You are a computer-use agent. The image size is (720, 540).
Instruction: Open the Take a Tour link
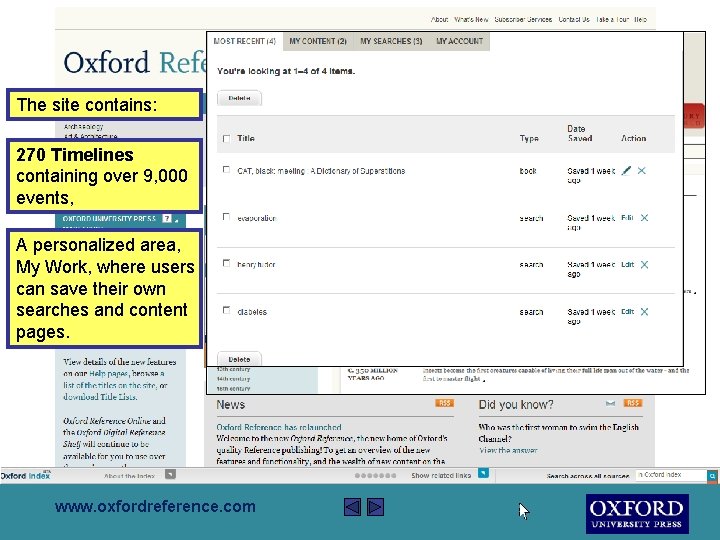[x=612, y=19]
